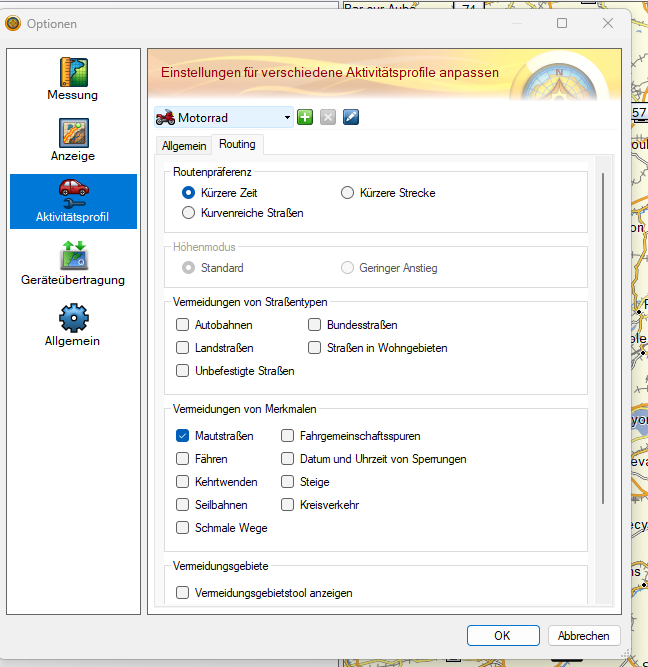648x667 pixels.
Task: Select the Routing tab
Action: 238,145
